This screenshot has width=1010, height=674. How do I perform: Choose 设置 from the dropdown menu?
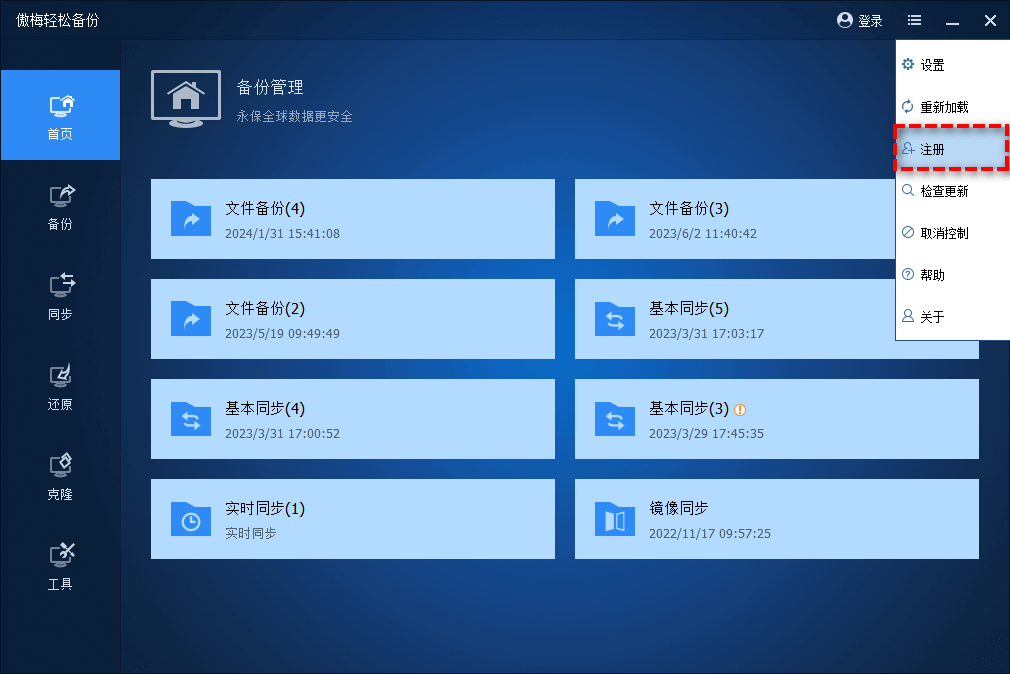tap(931, 65)
